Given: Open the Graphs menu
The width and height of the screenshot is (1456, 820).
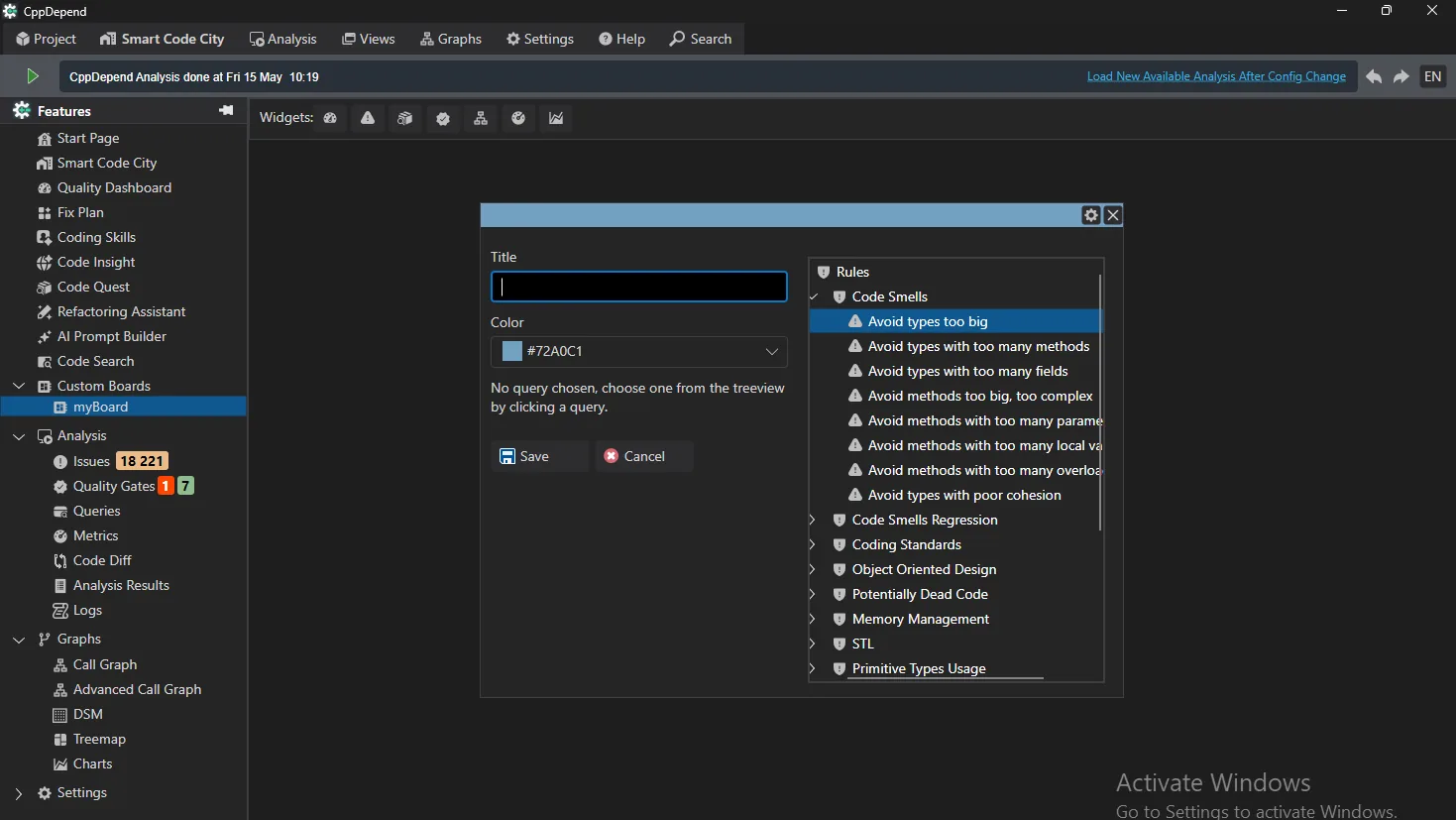Looking at the screenshot, I should pyautogui.click(x=451, y=39).
